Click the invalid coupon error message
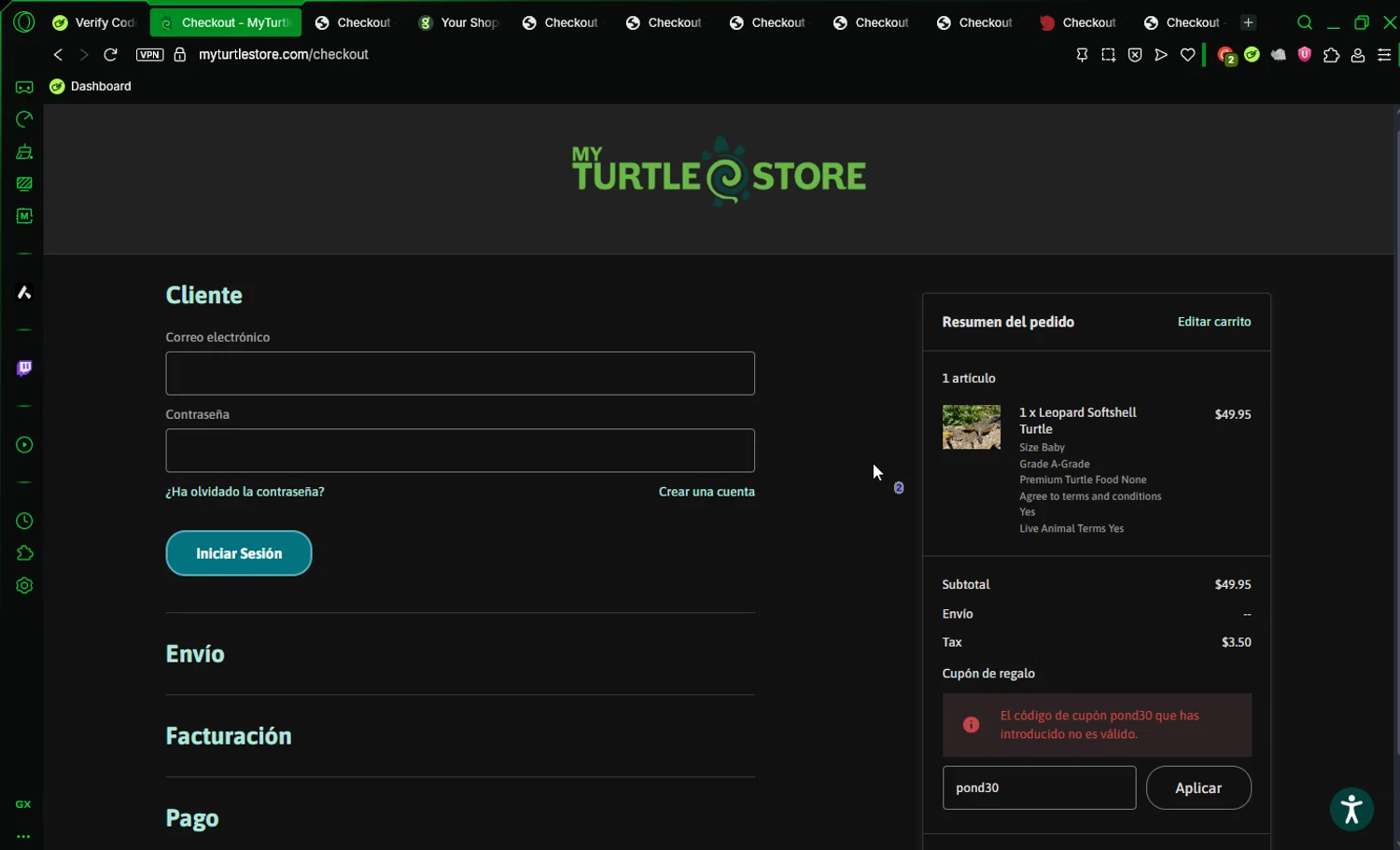 pyautogui.click(x=1097, y=725)
